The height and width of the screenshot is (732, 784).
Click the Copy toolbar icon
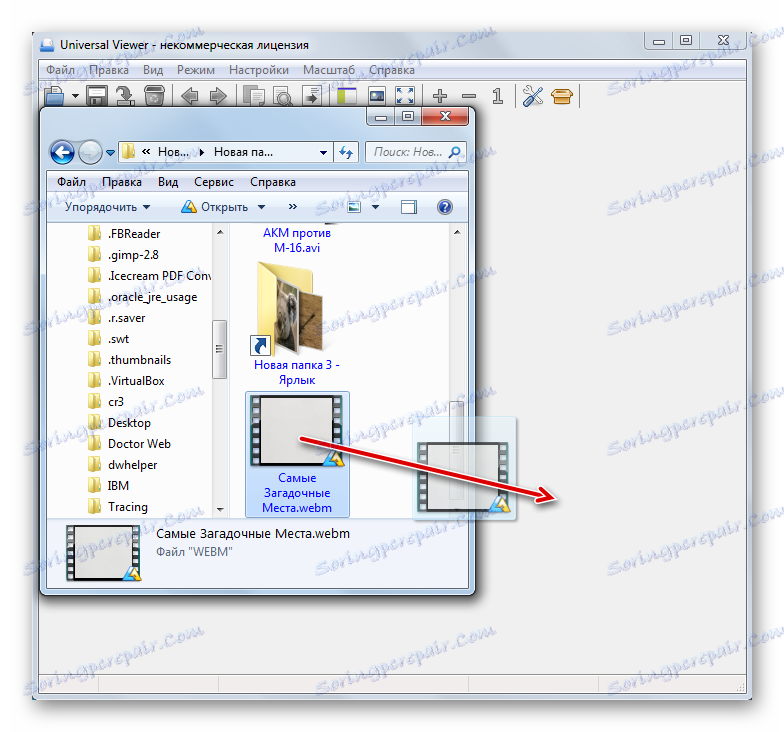pos(254,96)
